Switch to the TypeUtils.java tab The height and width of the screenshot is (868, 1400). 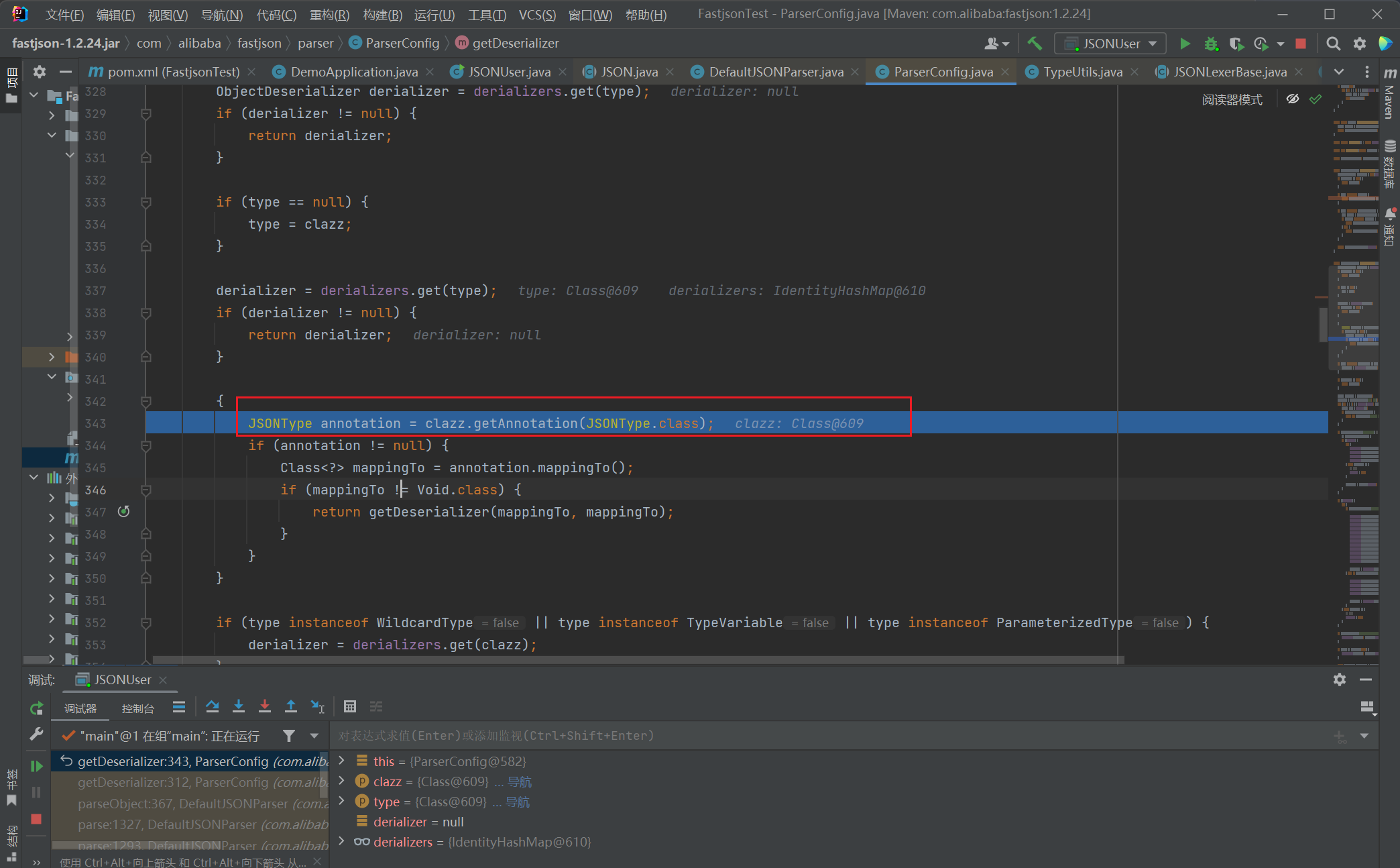pos(1082,72)
